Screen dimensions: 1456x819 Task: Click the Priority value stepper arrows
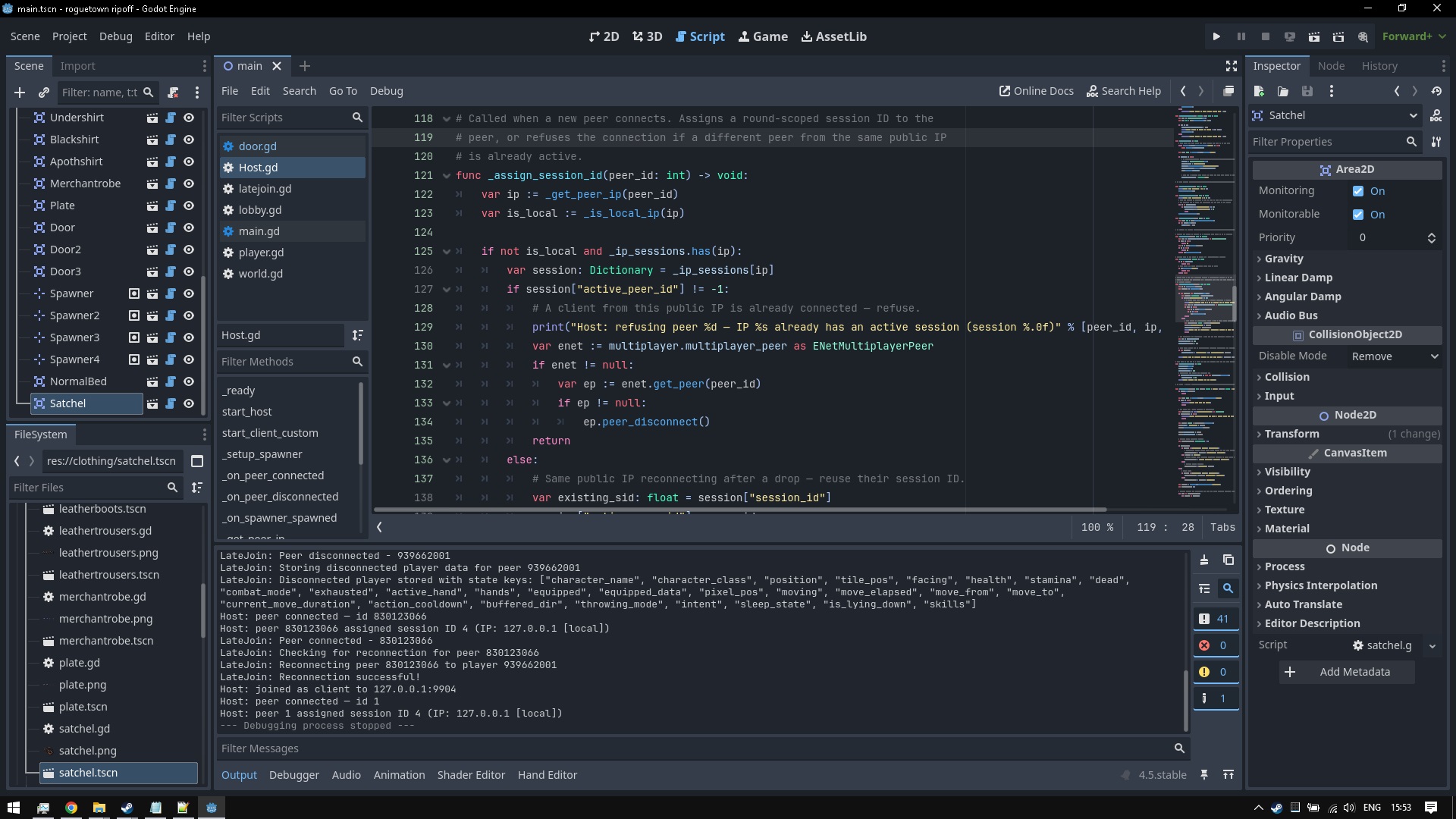(x=1431, y=238)
